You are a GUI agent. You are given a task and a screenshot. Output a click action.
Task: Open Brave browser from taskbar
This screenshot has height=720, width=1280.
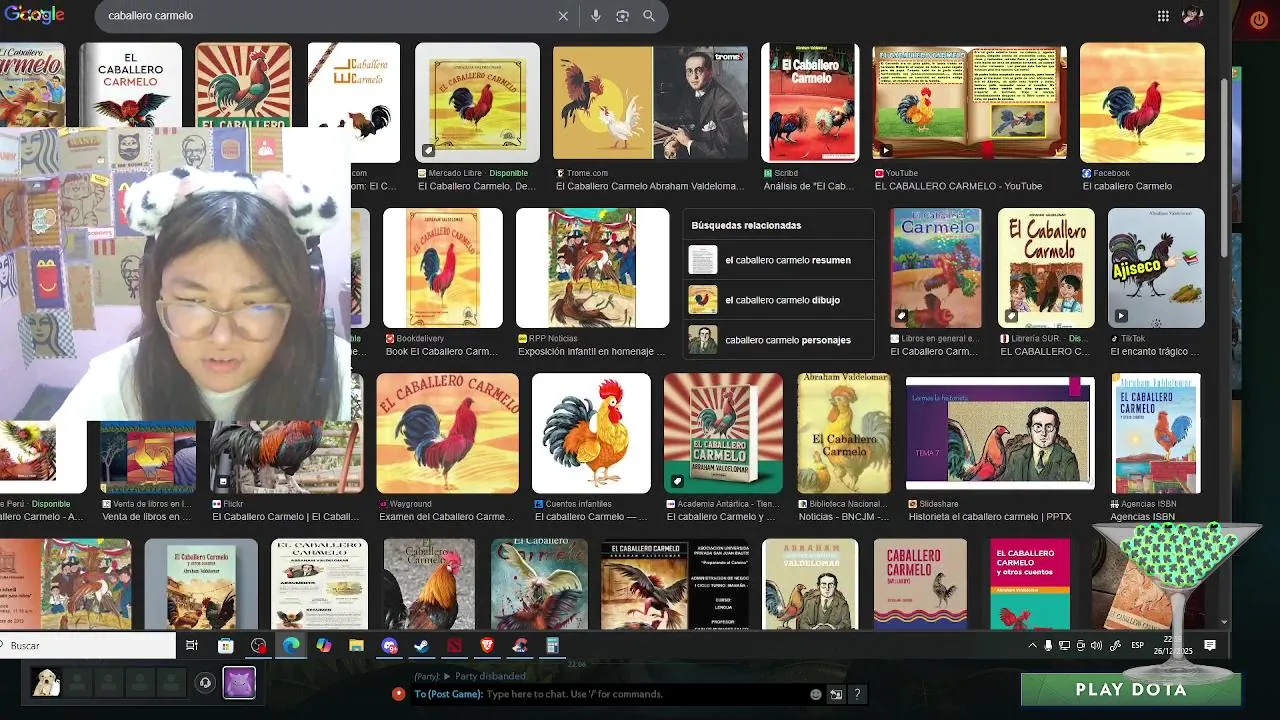[487, 646]
